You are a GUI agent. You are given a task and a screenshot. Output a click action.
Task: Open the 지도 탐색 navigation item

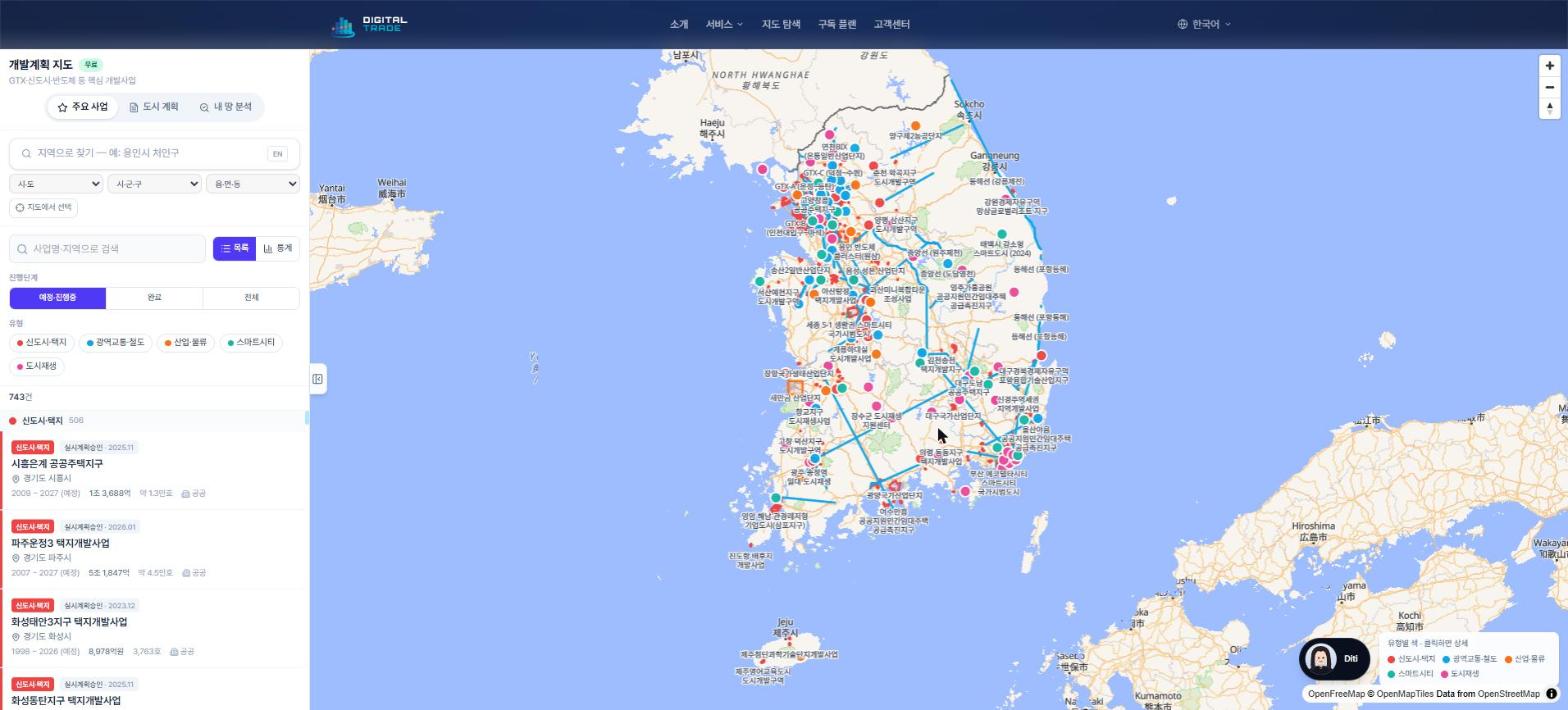click(x=781, y=24)
